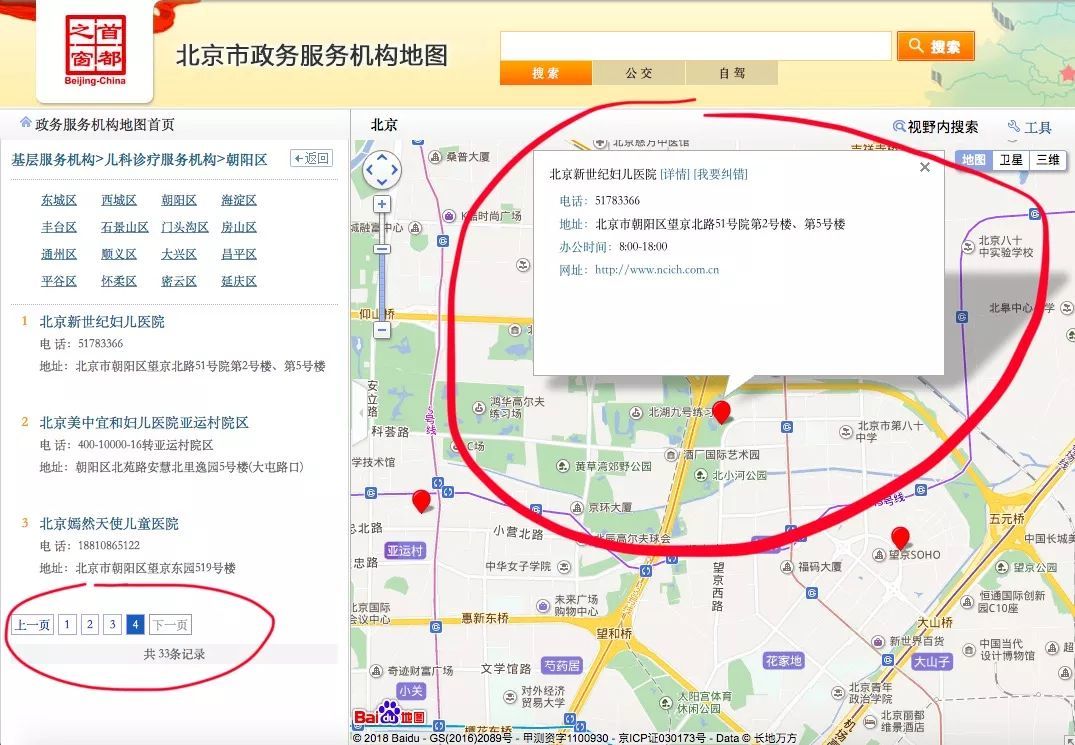Click the 首都之窗 Beijing-China logo

(95, 50)
